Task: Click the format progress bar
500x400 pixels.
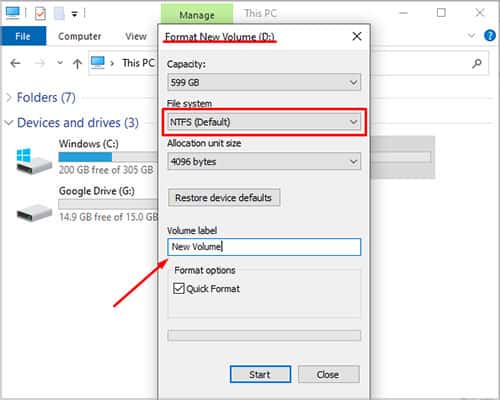Action: [x=264, y=335]
